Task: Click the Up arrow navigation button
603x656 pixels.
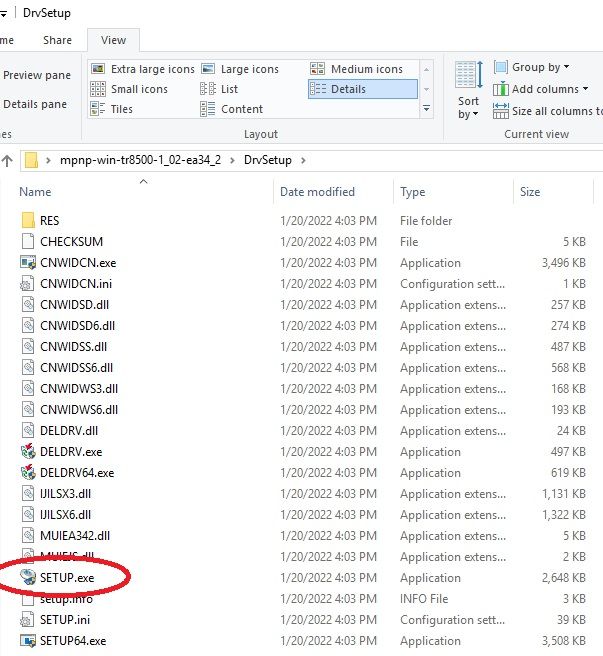Action: click(x=8, y=160)
